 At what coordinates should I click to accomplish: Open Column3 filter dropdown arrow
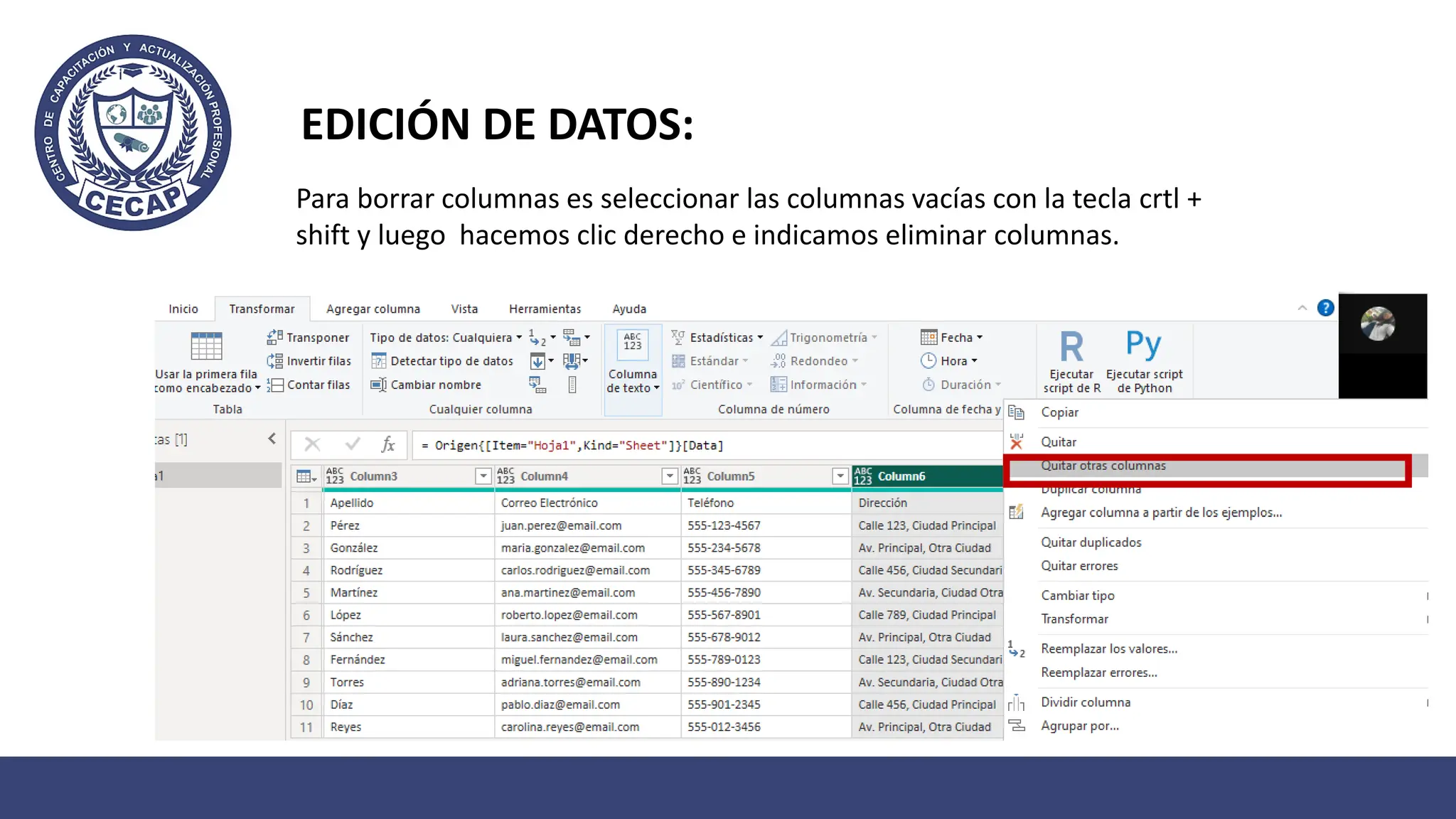(483, 476)
